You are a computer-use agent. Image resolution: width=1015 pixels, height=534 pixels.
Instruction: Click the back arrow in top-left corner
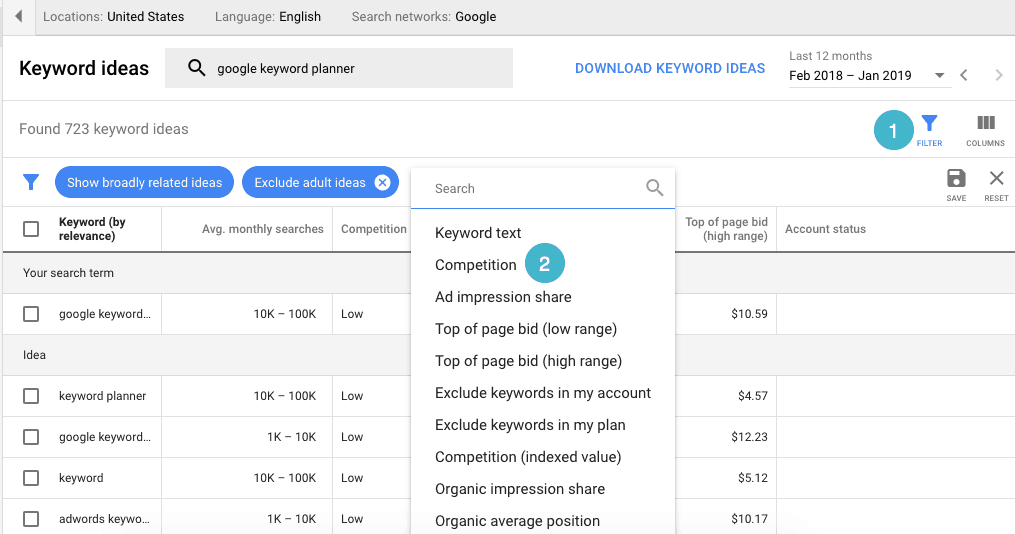pyautogui.click(x=19, y=17)
